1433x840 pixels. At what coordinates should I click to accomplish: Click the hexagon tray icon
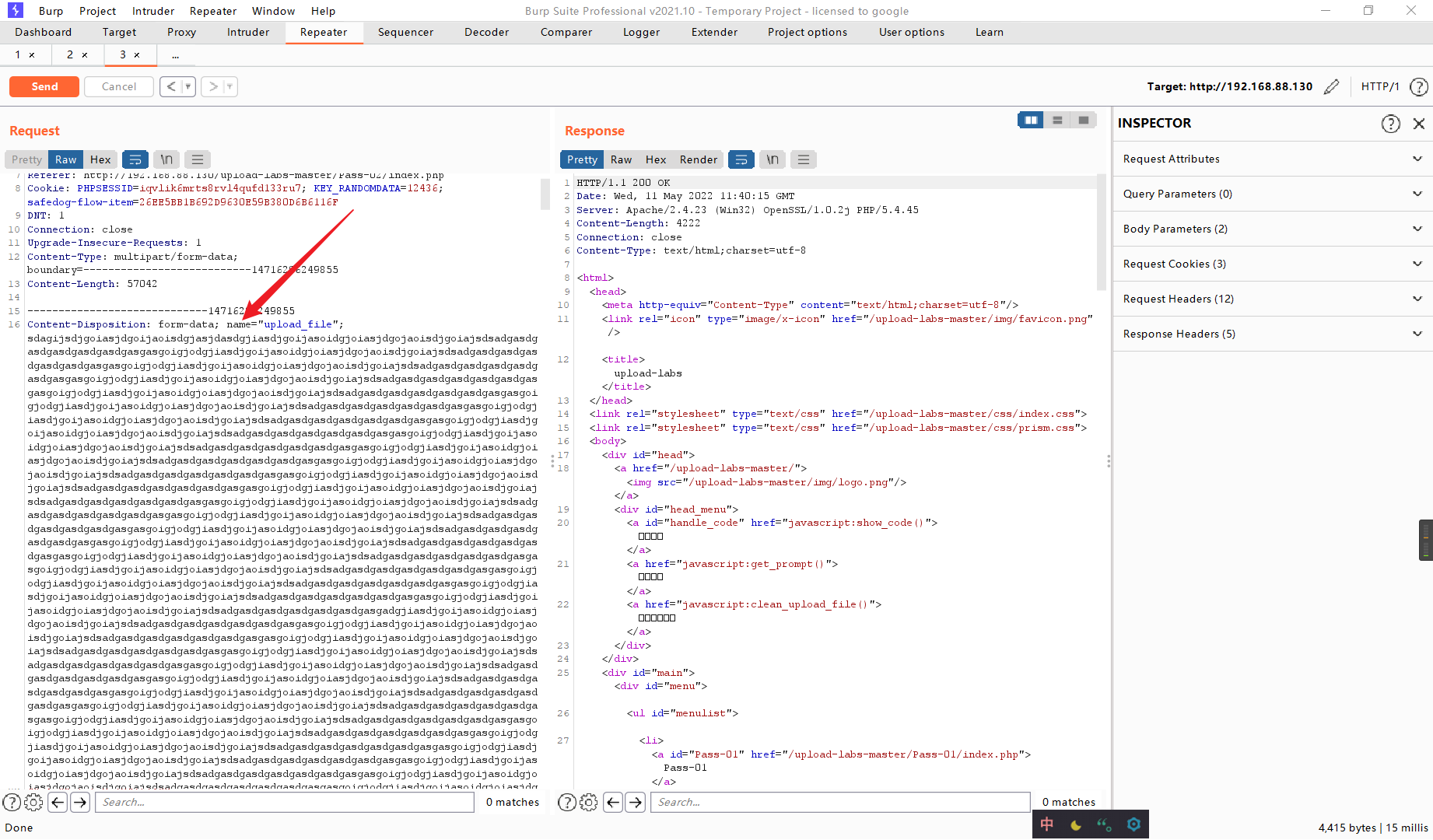point(1133,824)
